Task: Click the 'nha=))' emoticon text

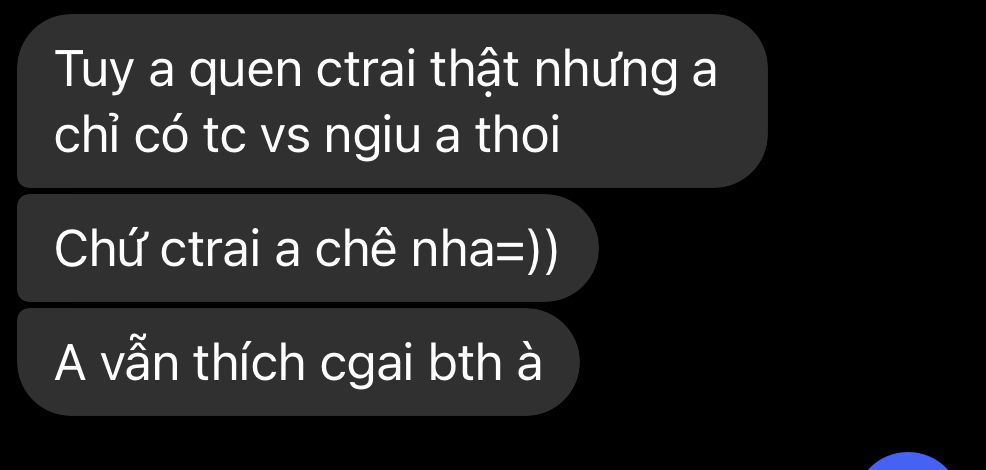Action: 484,249
